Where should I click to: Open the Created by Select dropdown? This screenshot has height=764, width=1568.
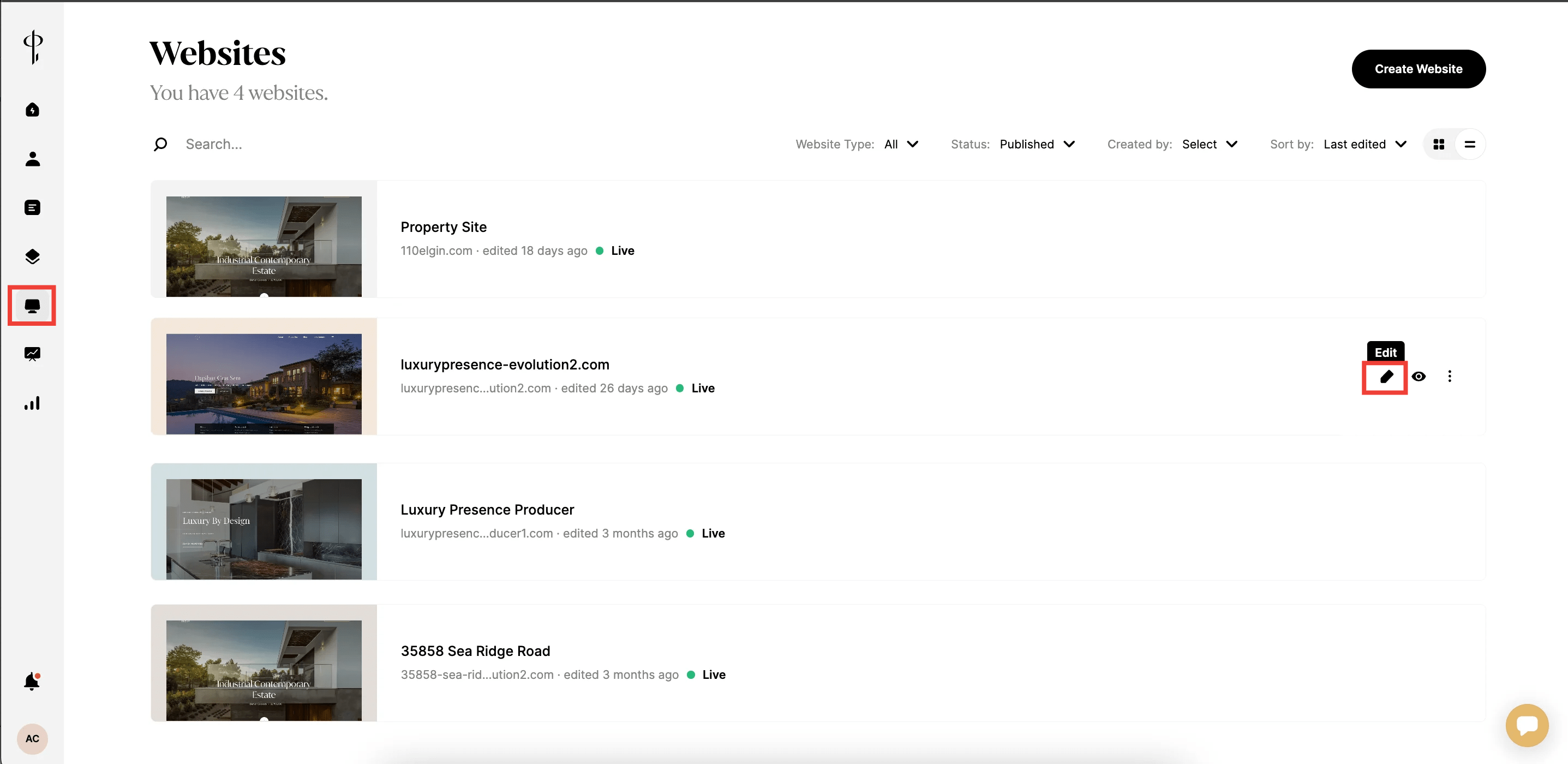coord(1209,144)
